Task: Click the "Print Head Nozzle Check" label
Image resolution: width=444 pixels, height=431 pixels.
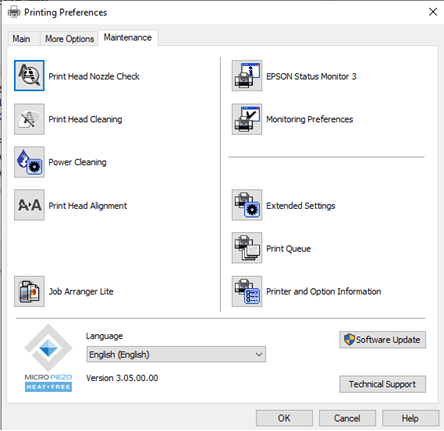Action: point(94,76)
